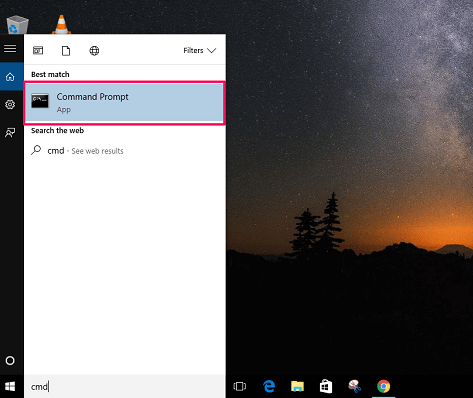This screenshot has height=398, width=473.
Task: Select the Recycle Bin desktop icon
Action: [x=17, y=25]
